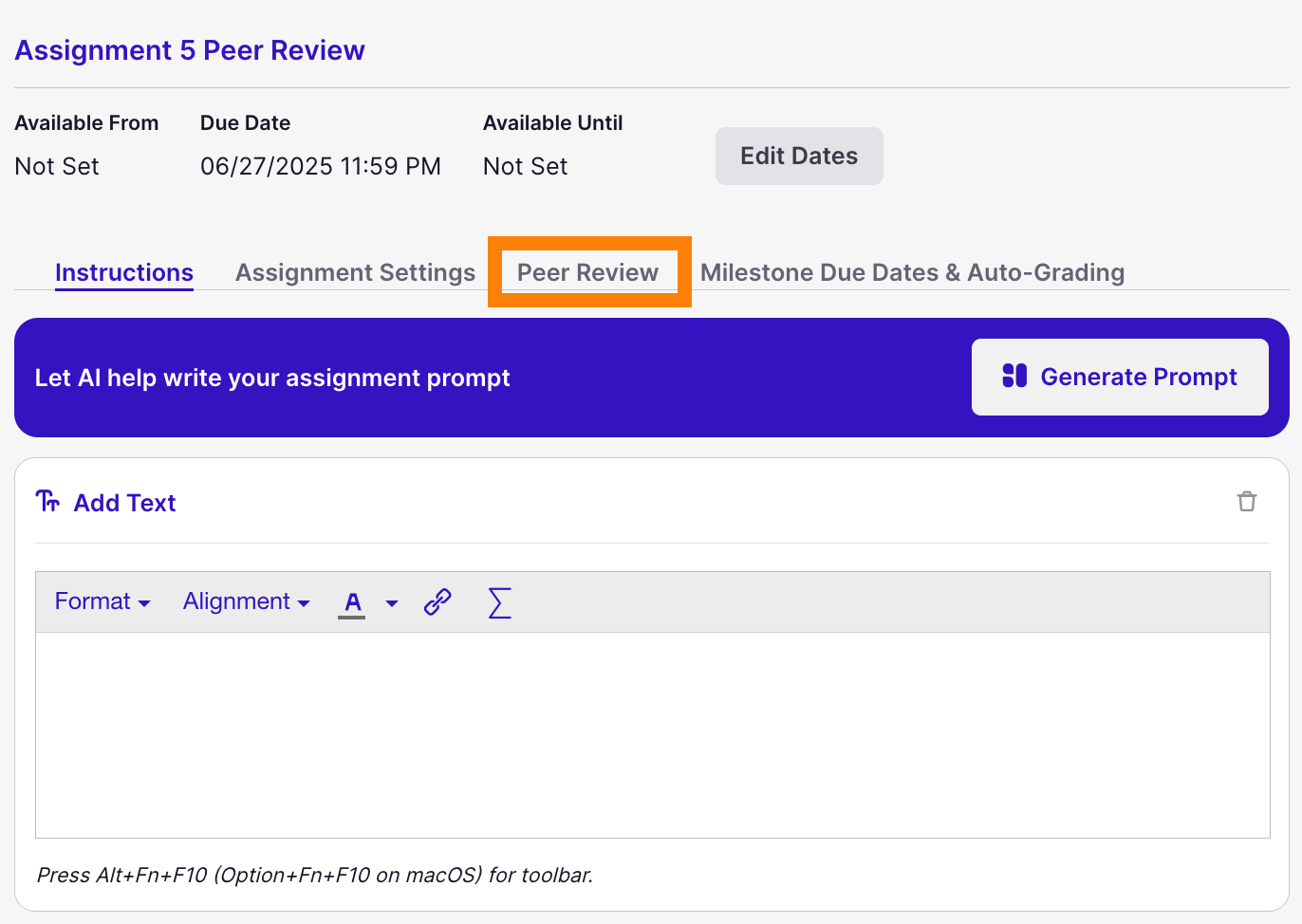Switch to the Instructions tab
Viewport: 1302px width, 924px height.
[124, 272]
